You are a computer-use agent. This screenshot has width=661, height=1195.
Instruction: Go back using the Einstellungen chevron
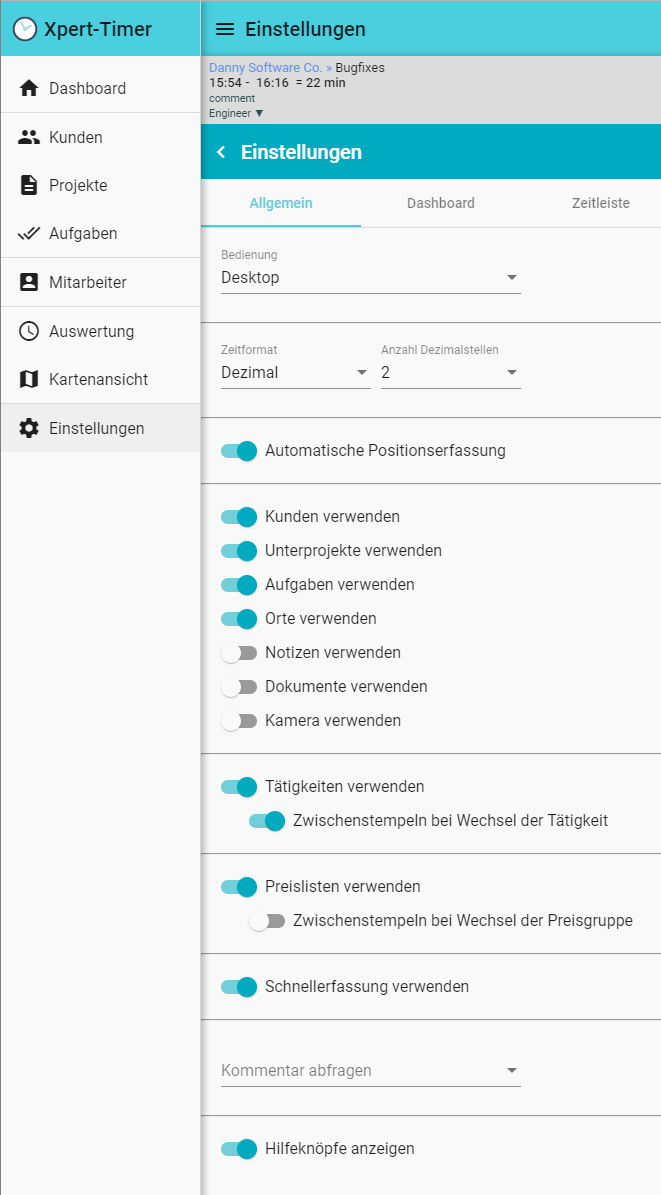(x=221, y=152)
